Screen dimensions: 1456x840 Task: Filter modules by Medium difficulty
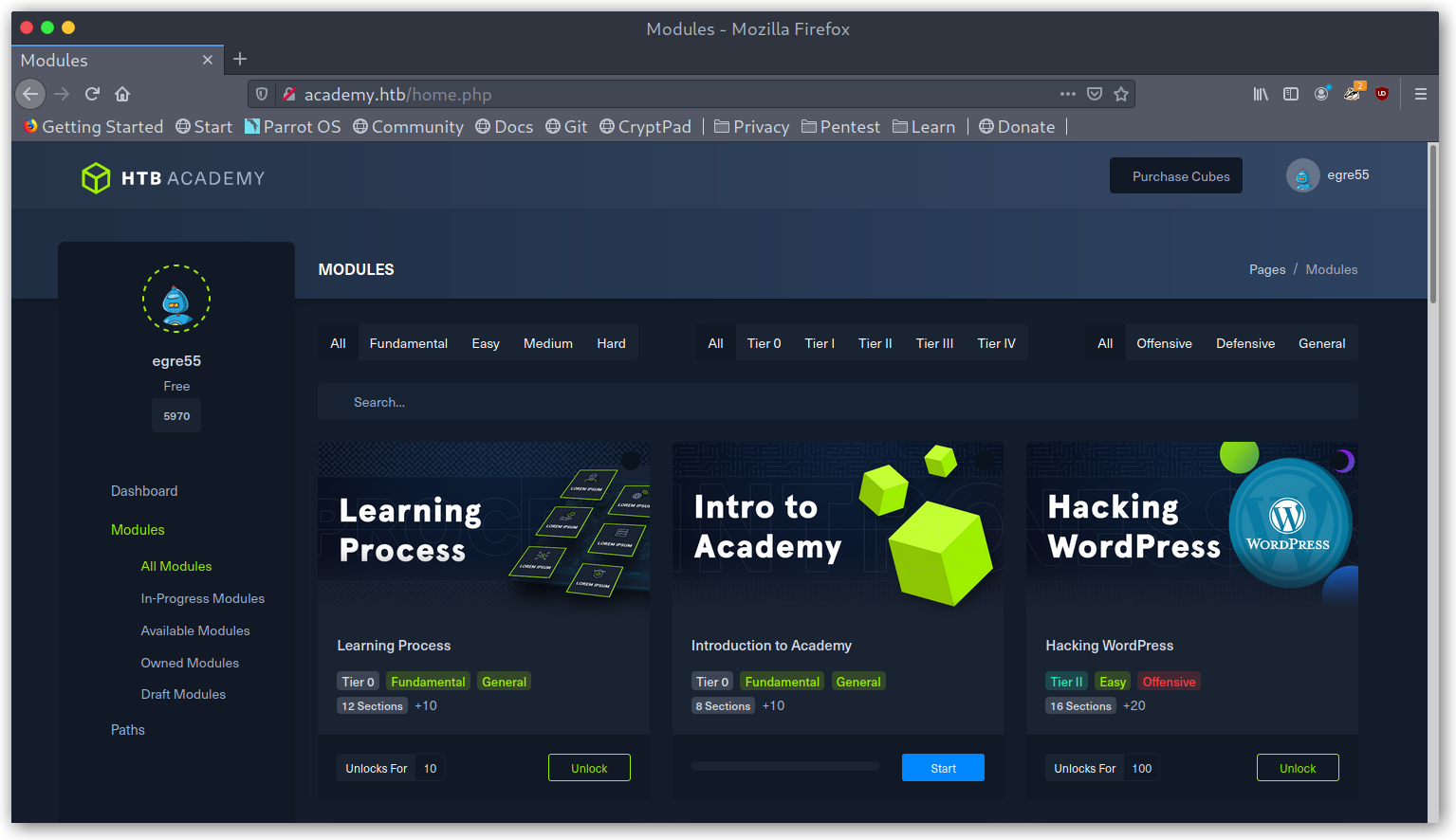tap(548, 343)
